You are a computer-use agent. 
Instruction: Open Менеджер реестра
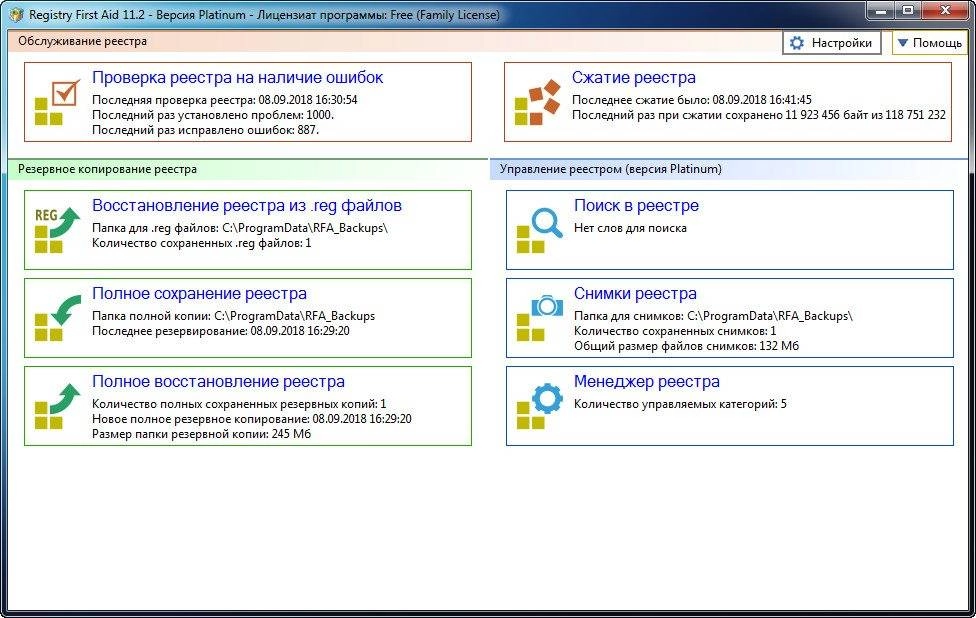point(730,406)
